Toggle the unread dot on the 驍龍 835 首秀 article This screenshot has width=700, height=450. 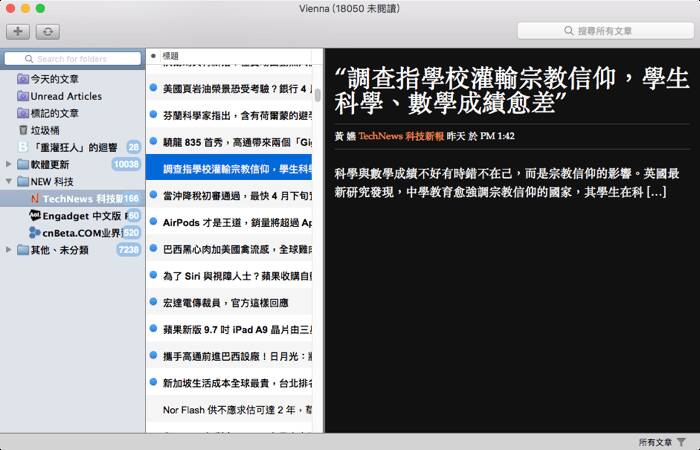click(153, 141)
